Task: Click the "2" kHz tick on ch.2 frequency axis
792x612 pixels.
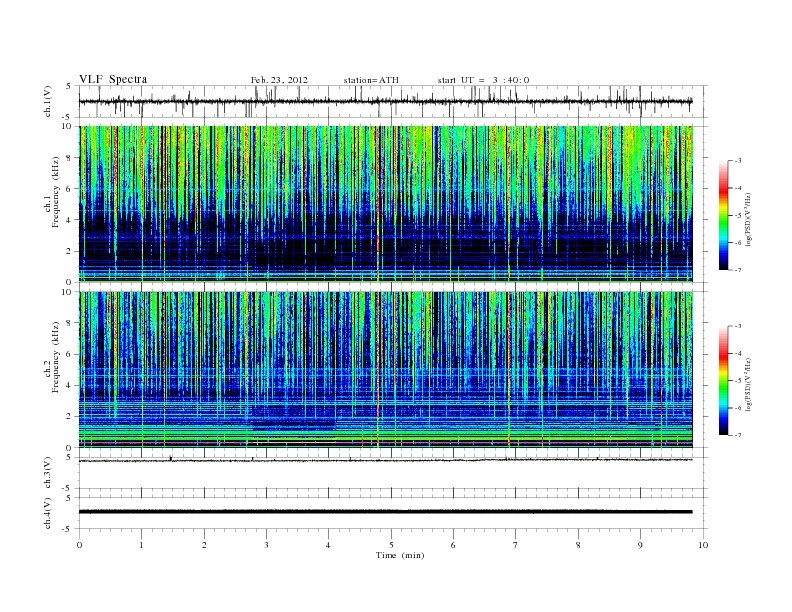Action: coord(70,417)
